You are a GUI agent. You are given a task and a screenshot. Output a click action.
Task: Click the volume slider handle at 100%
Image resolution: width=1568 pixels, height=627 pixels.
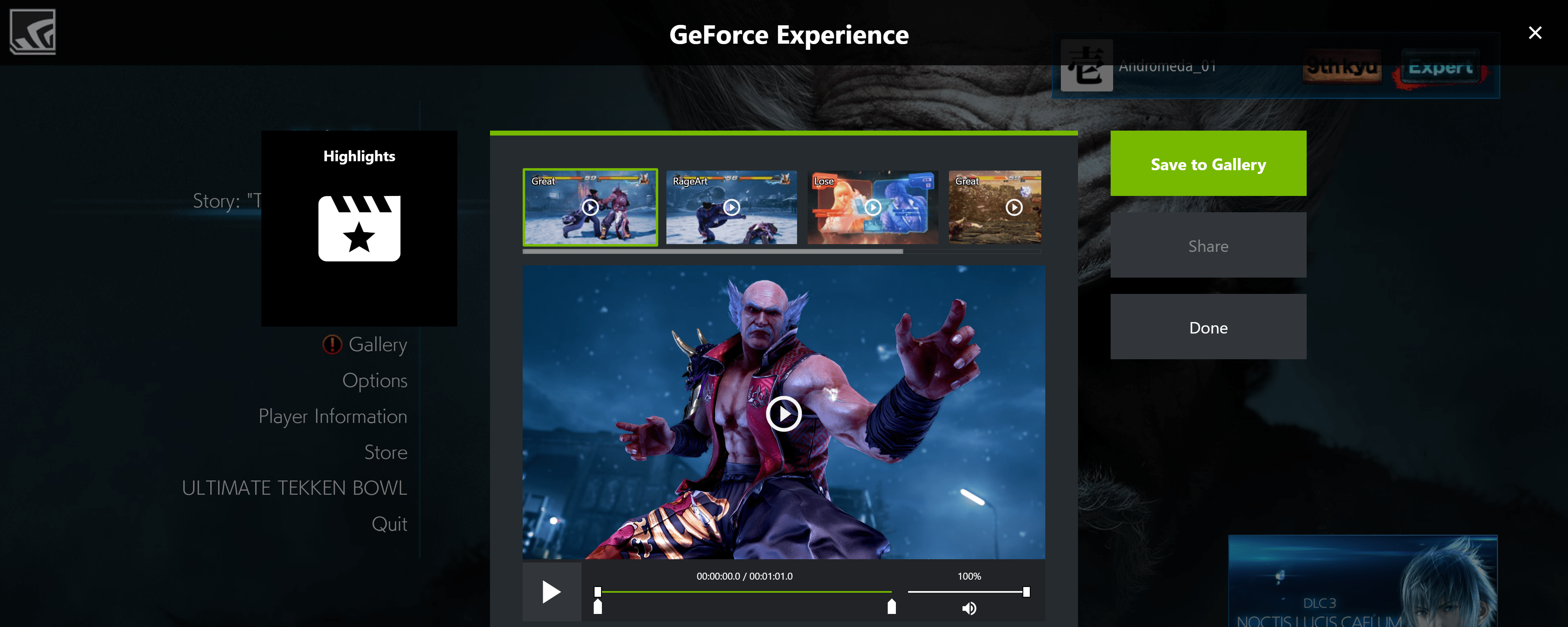click(1026, 592)
